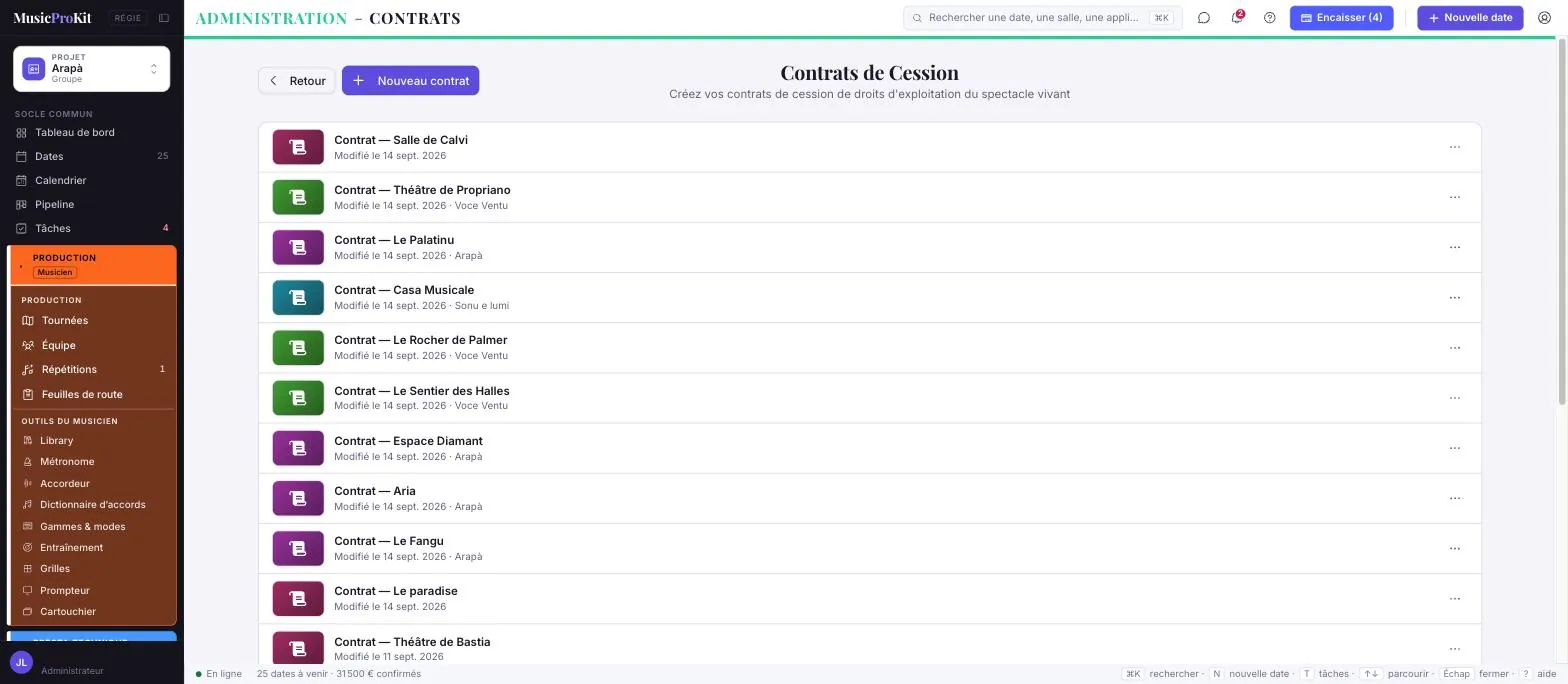This screenshot has width=1568, height=684.
Task: Open more options for Salle de Calvi
Action: coord(1455,147)
